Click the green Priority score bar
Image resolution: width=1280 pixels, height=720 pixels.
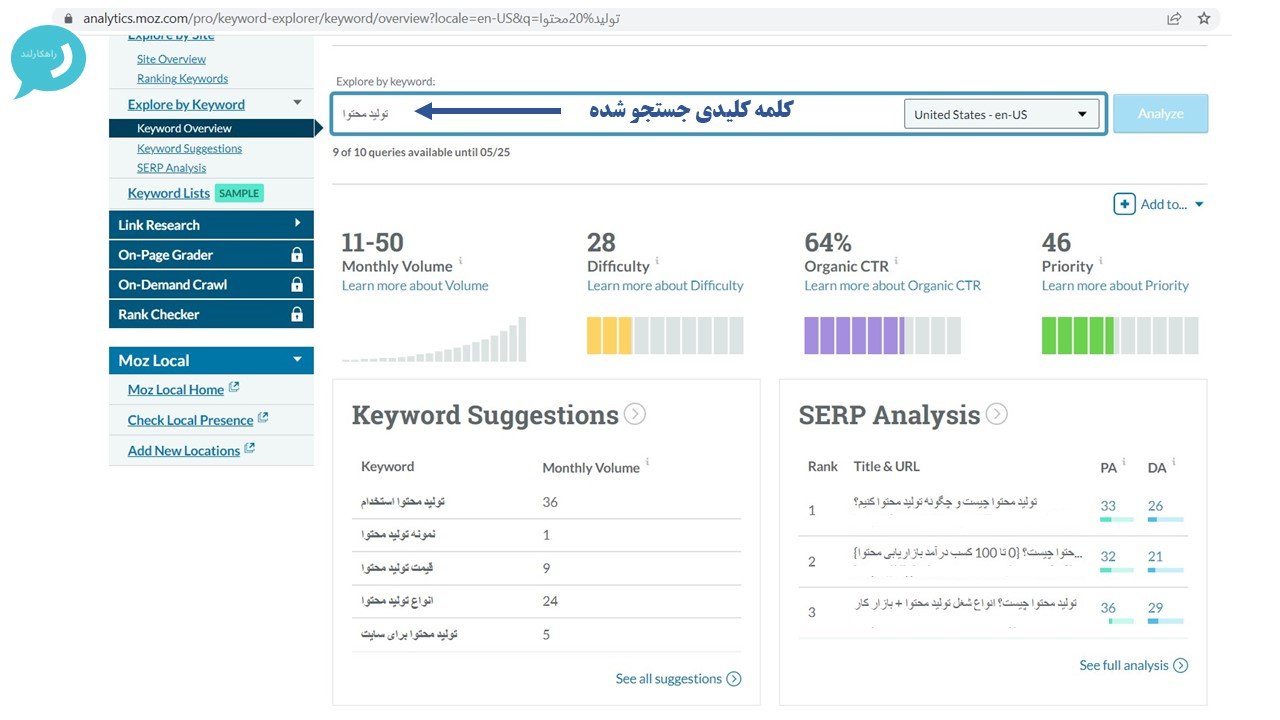1120,335
